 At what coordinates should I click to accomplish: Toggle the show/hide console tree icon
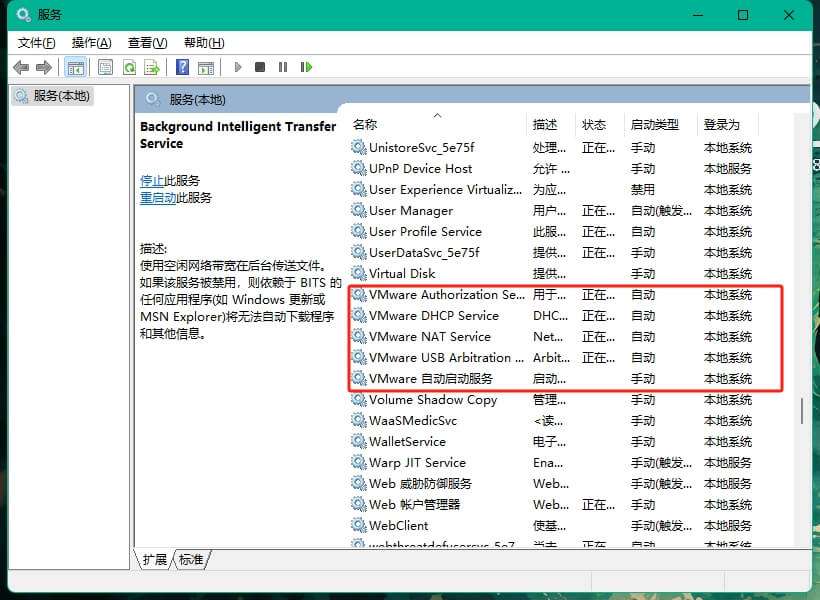tap(75, 67)
